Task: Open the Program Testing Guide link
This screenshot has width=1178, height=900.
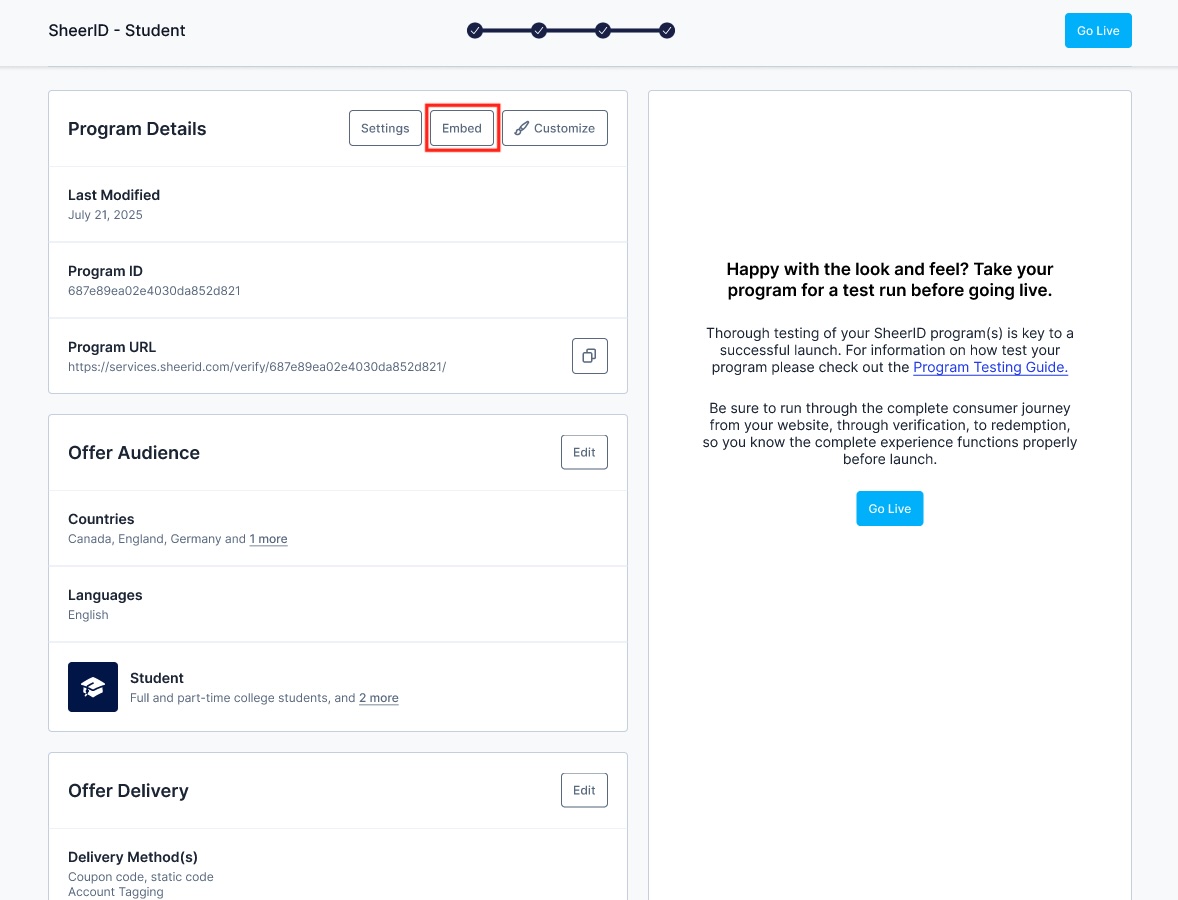Action: point(990,367)
